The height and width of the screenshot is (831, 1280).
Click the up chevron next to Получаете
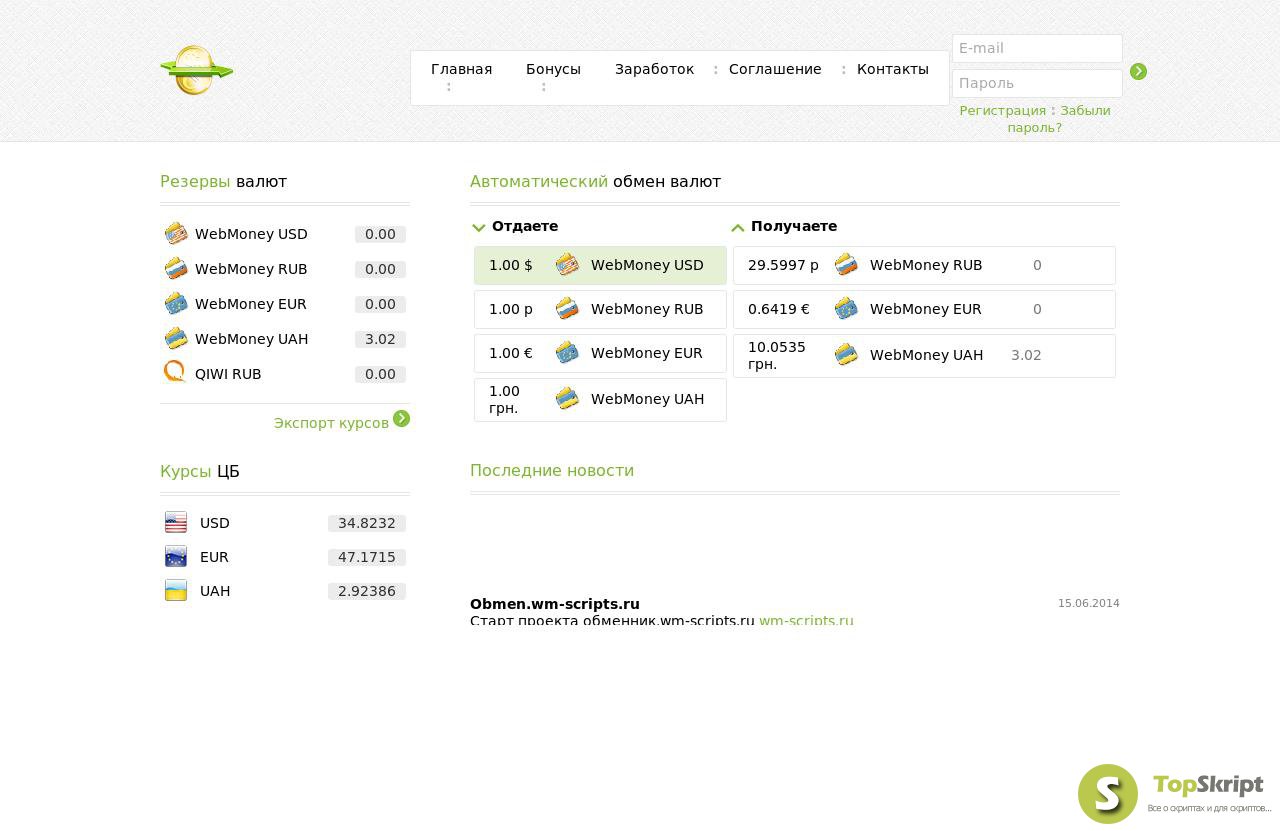point(738,227)
